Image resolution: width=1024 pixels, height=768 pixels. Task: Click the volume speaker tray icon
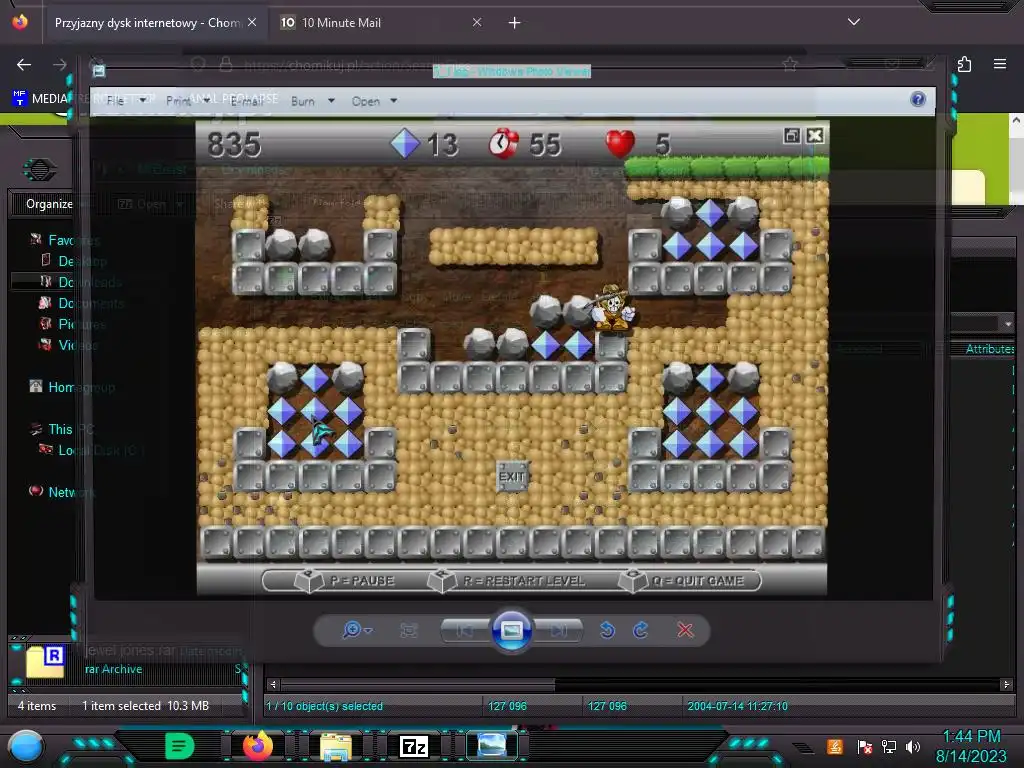coord(913,746)
